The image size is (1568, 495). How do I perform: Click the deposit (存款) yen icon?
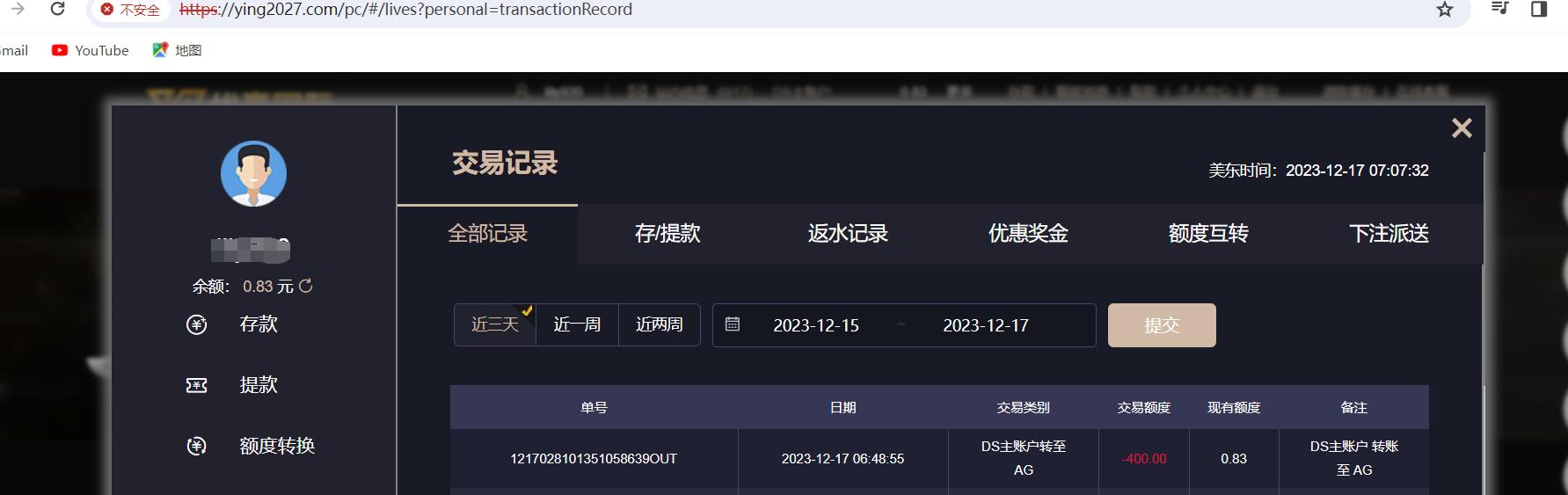[197, 324]
